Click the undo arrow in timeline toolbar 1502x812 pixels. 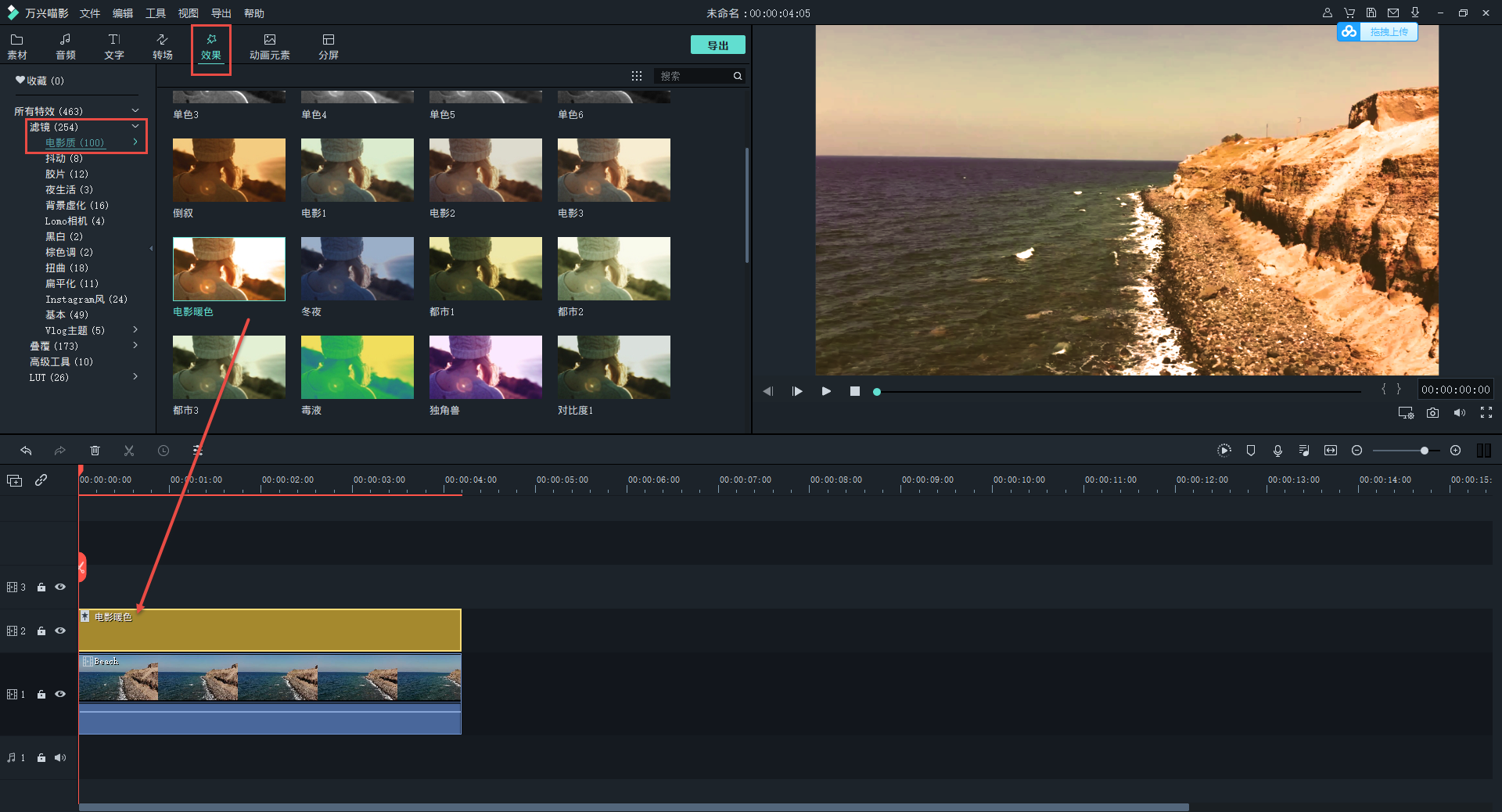(26, 451)
